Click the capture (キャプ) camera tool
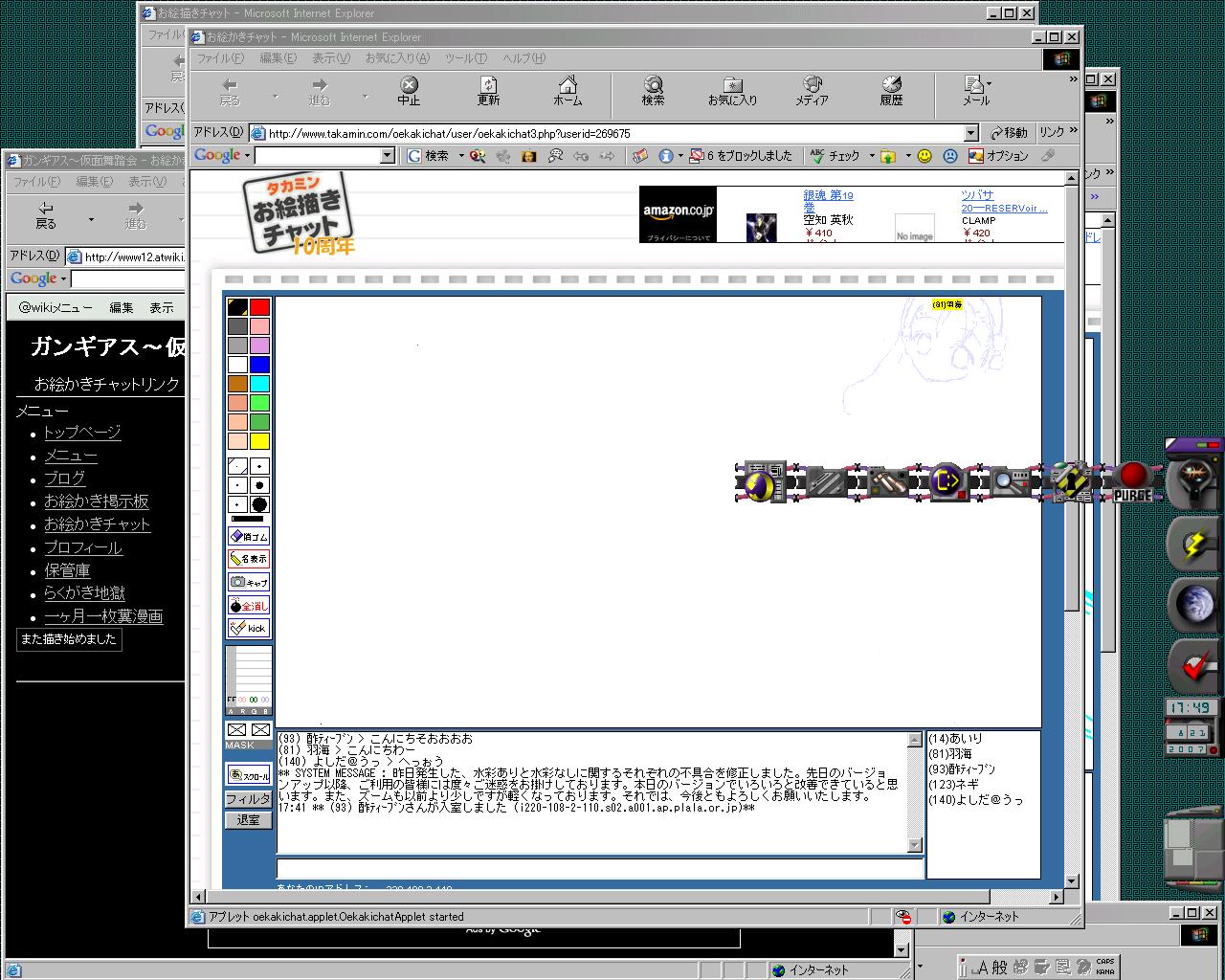The image size is (1225, 980). tap(249, 582)
